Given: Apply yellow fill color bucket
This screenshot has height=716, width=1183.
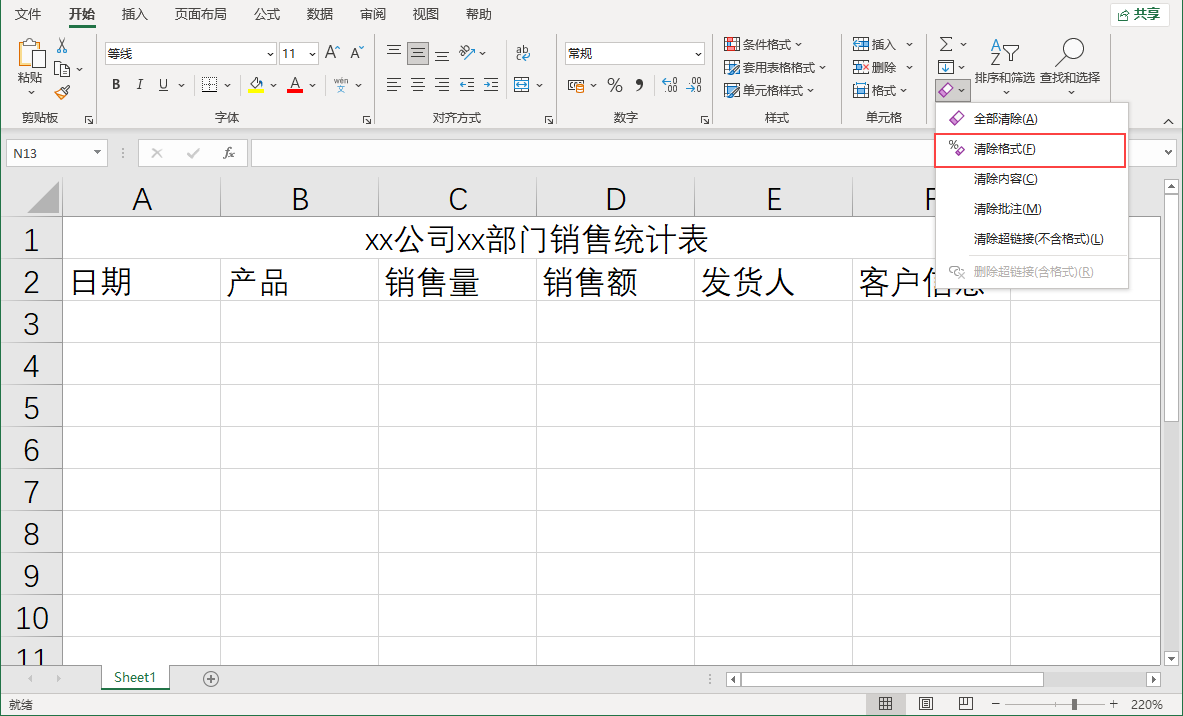Looking at the screenshot, I should (257, 85).
